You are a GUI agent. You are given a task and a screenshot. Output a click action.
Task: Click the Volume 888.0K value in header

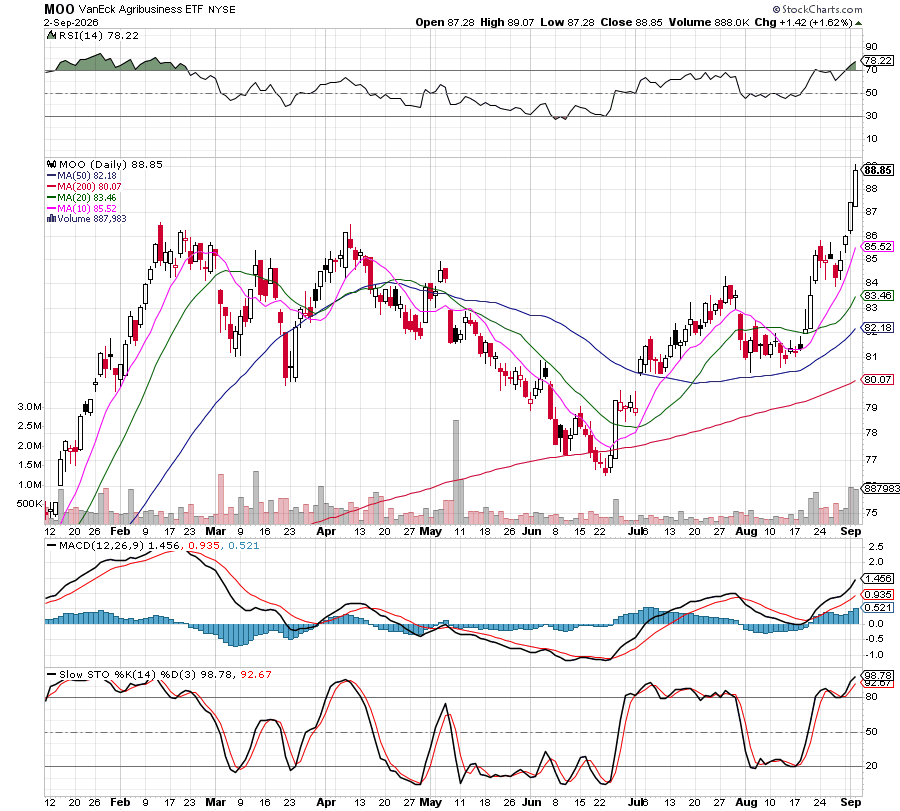coord(709,22)
